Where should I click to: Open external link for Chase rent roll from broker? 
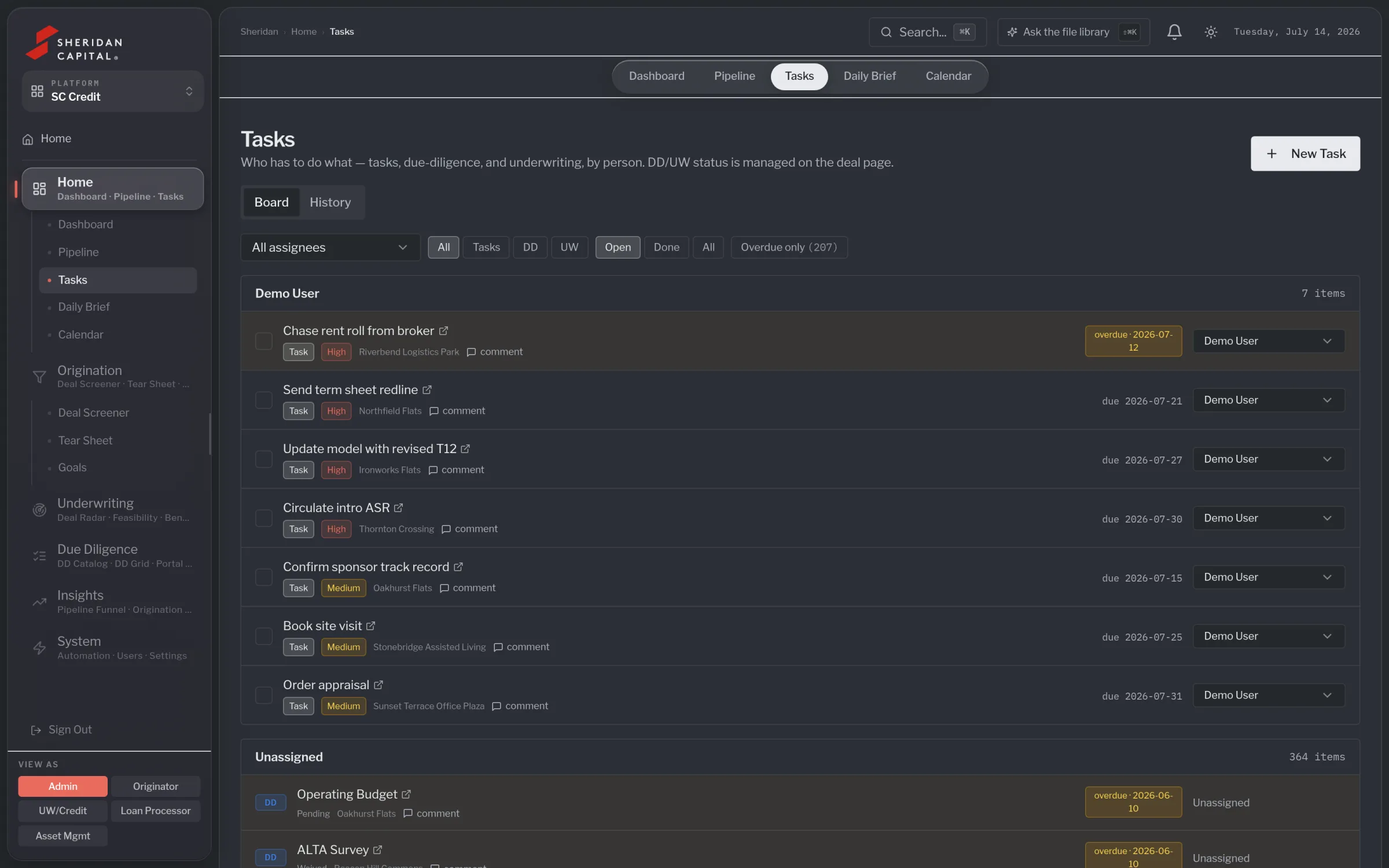(x=443, y=331)
